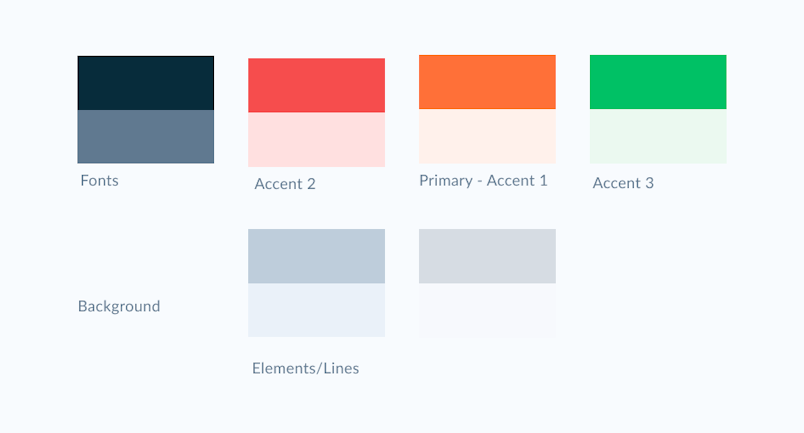Pick the pale blue Elements/Lines tint
The width and height of the screenshot is (804, 433).
[x=316, y=310]
